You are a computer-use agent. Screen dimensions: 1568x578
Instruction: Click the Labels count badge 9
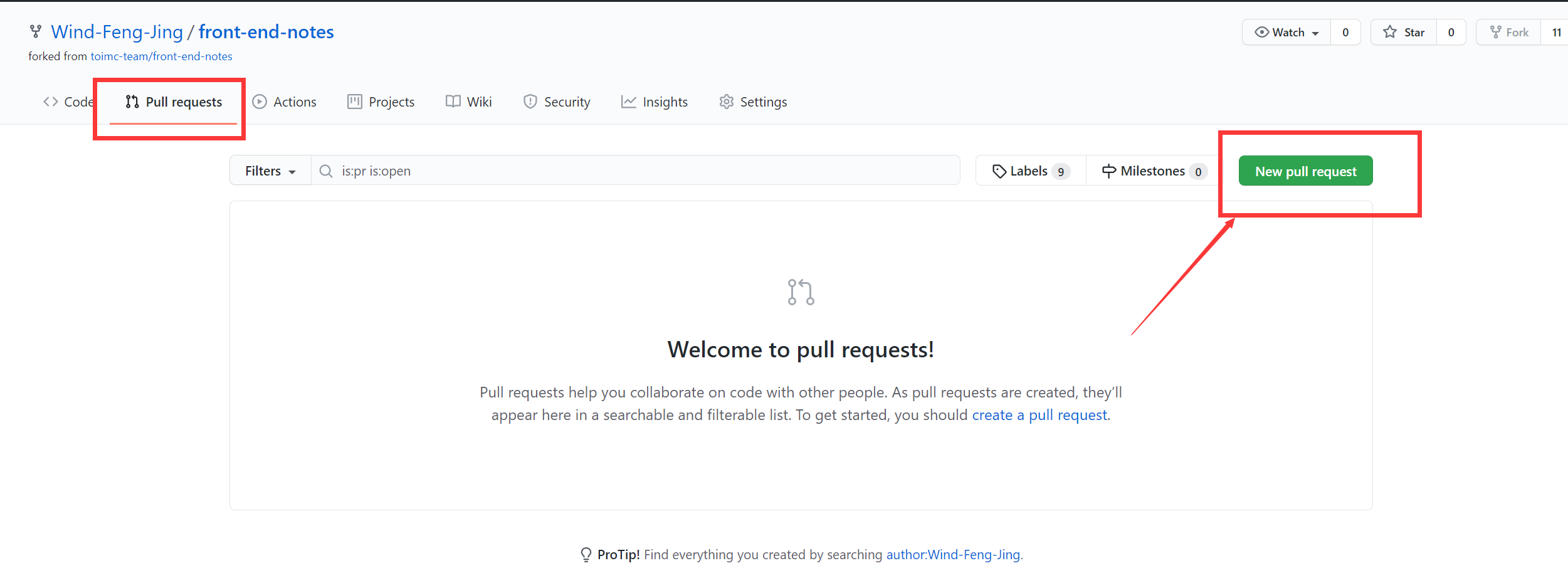pyautogui.click(x=1061, y=172)
